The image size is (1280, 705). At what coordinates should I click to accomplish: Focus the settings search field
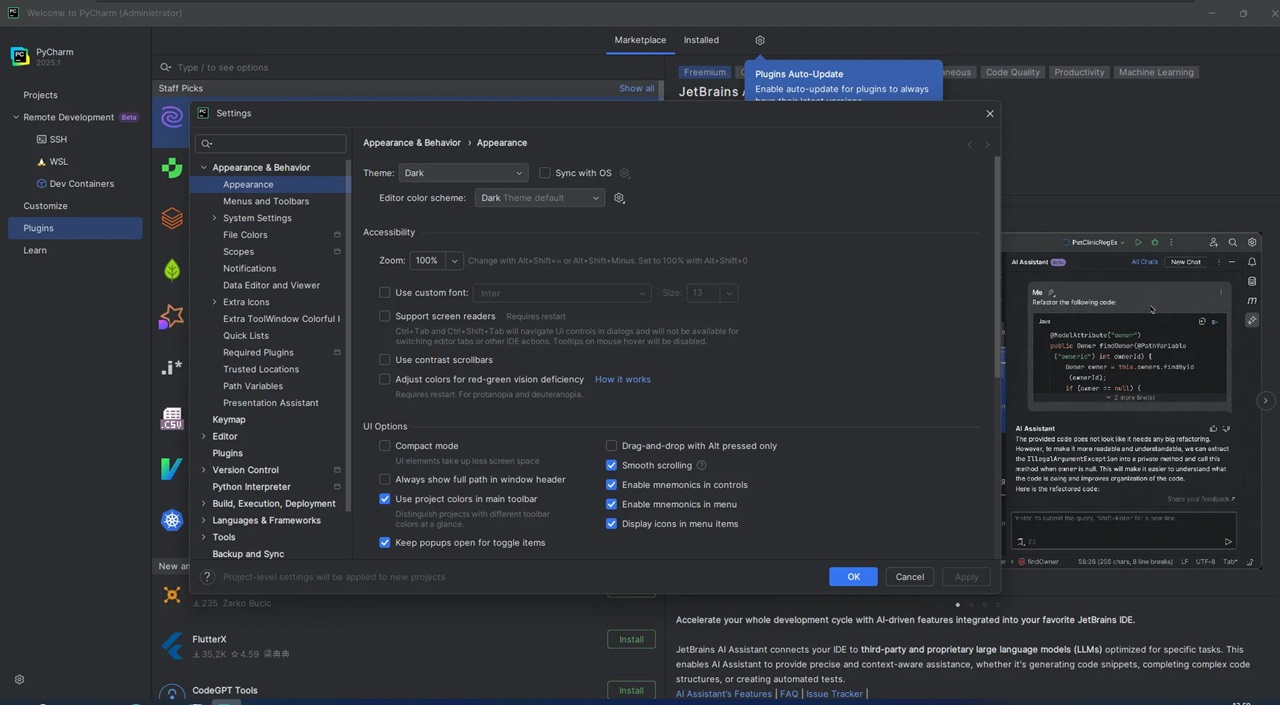274,143
